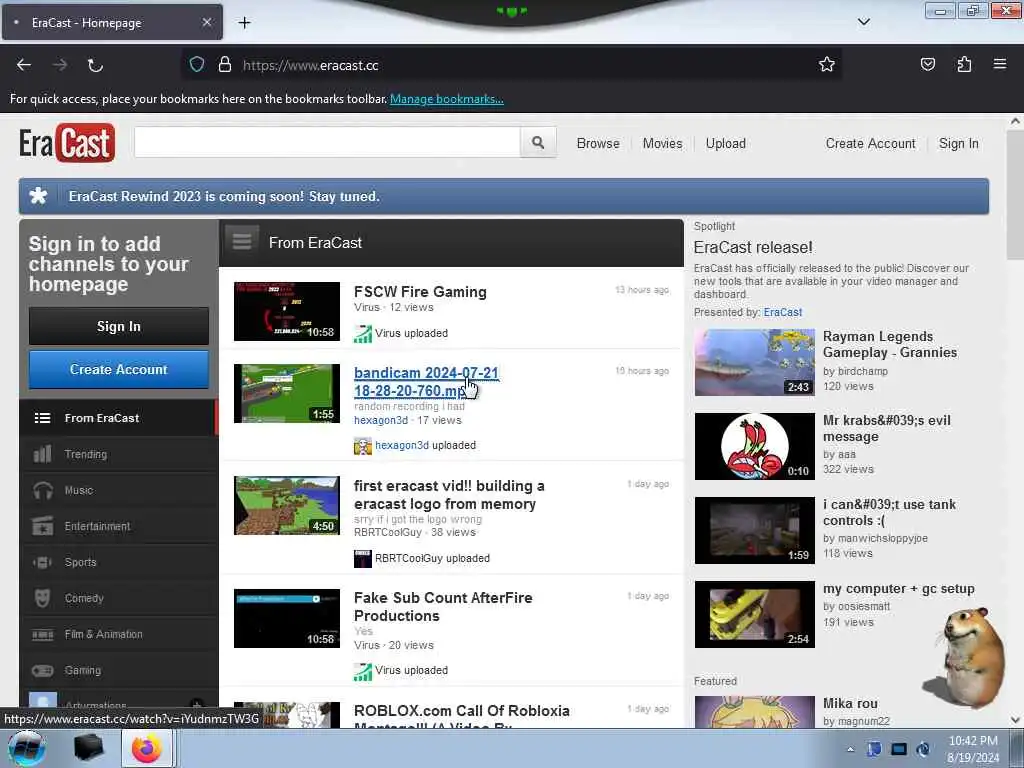Click the Firefox taskbar icon
This screenshot has width=1024, height=768.
click(146, 748)
